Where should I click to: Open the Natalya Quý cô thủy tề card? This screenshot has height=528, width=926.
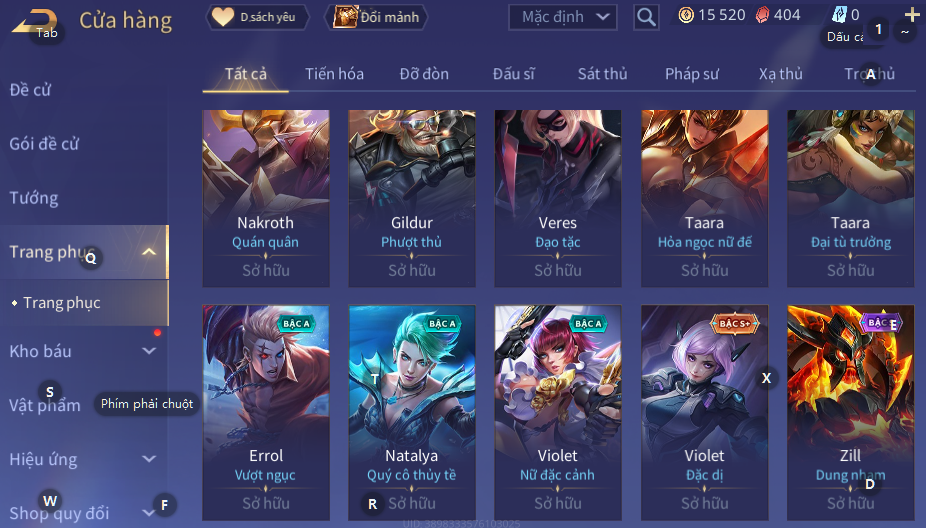pyautogui.click(x=412, y=413)
